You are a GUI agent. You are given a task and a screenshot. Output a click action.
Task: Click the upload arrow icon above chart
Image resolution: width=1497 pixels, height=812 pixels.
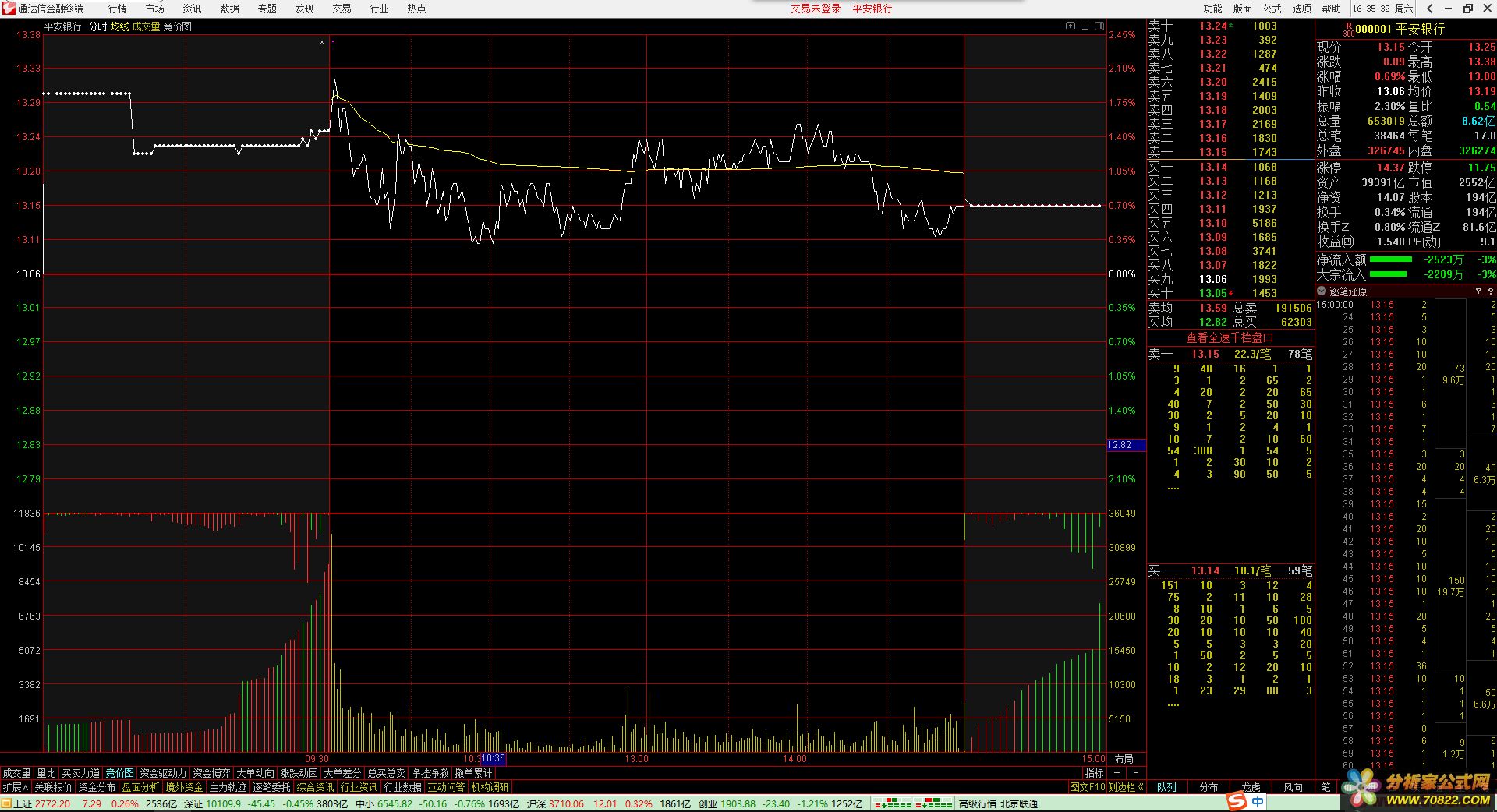(x=1071, y=26)
